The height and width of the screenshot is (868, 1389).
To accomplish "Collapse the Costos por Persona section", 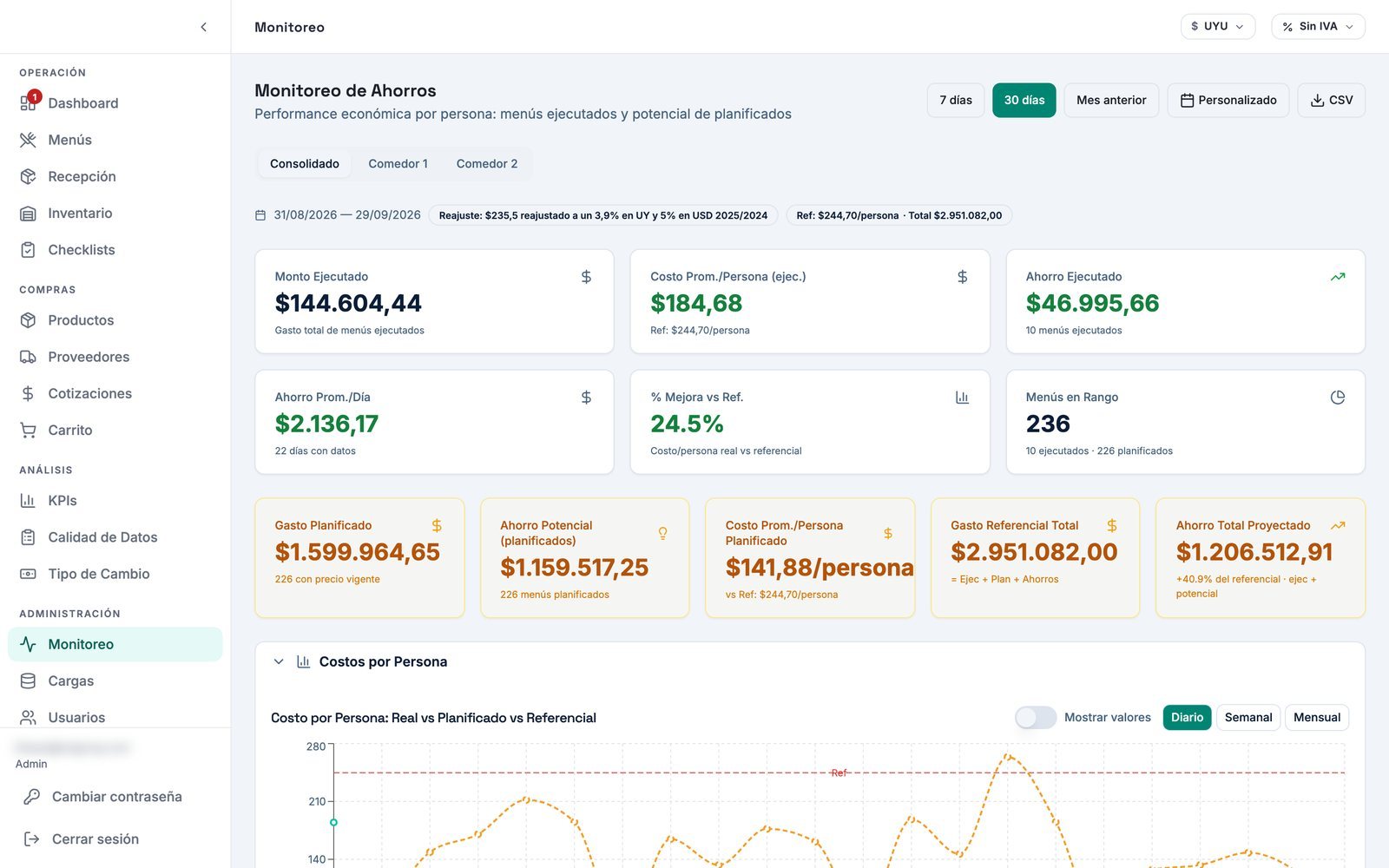I will [279, 661].
